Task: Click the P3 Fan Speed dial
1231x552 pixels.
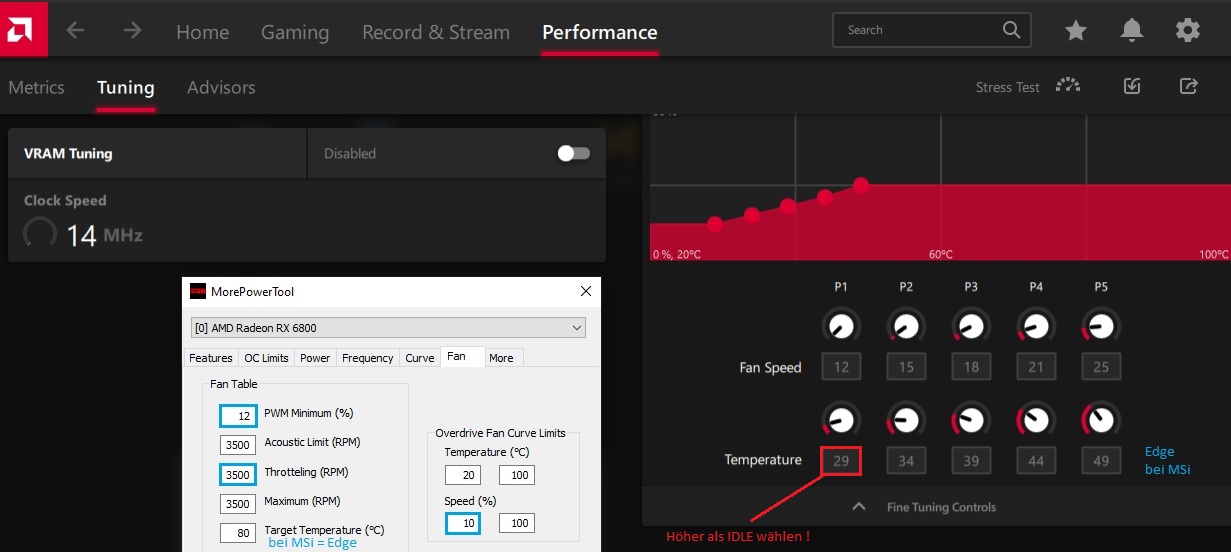Action: (971, 325)
